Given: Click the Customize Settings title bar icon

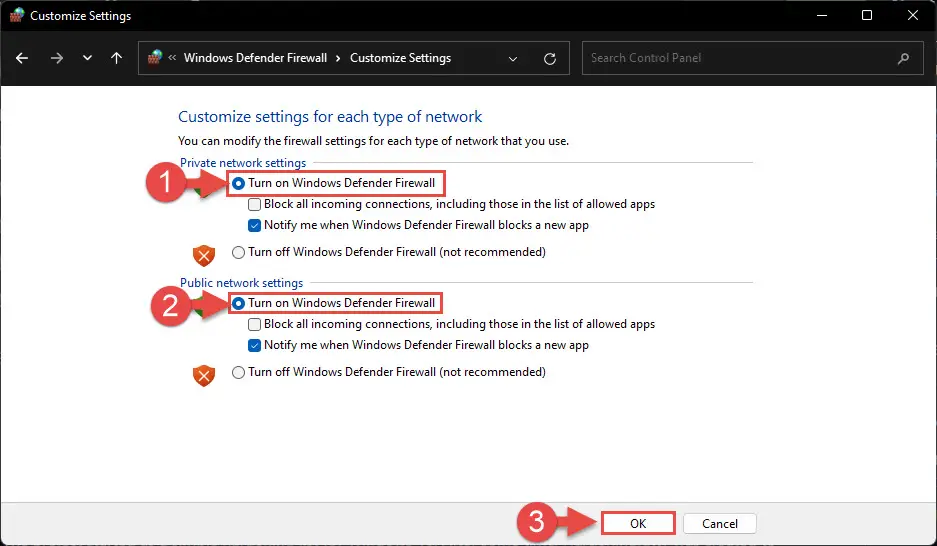Looking at the screenshot, I should click(17, 15).
